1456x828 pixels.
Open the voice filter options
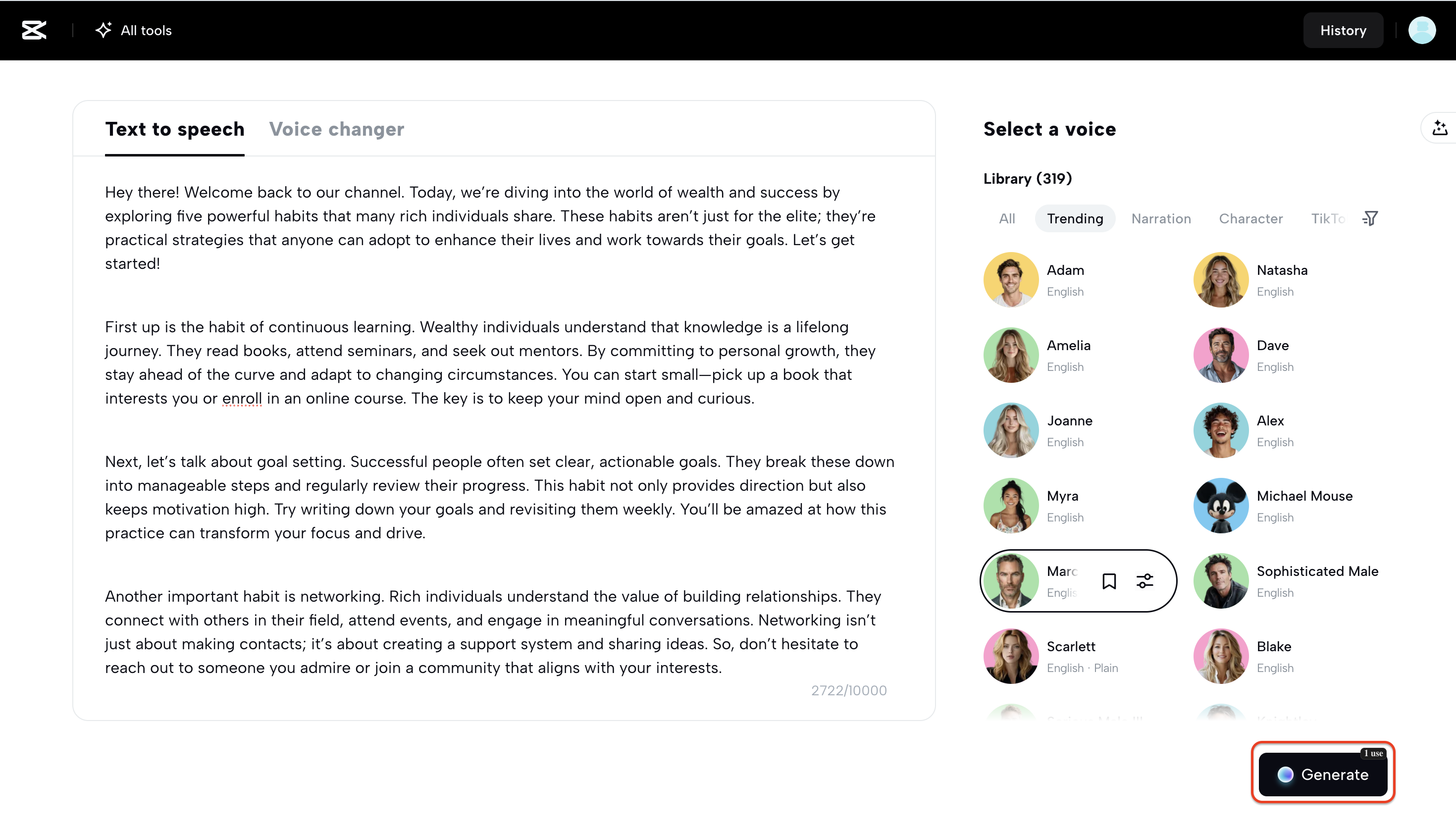(1370, 218)
